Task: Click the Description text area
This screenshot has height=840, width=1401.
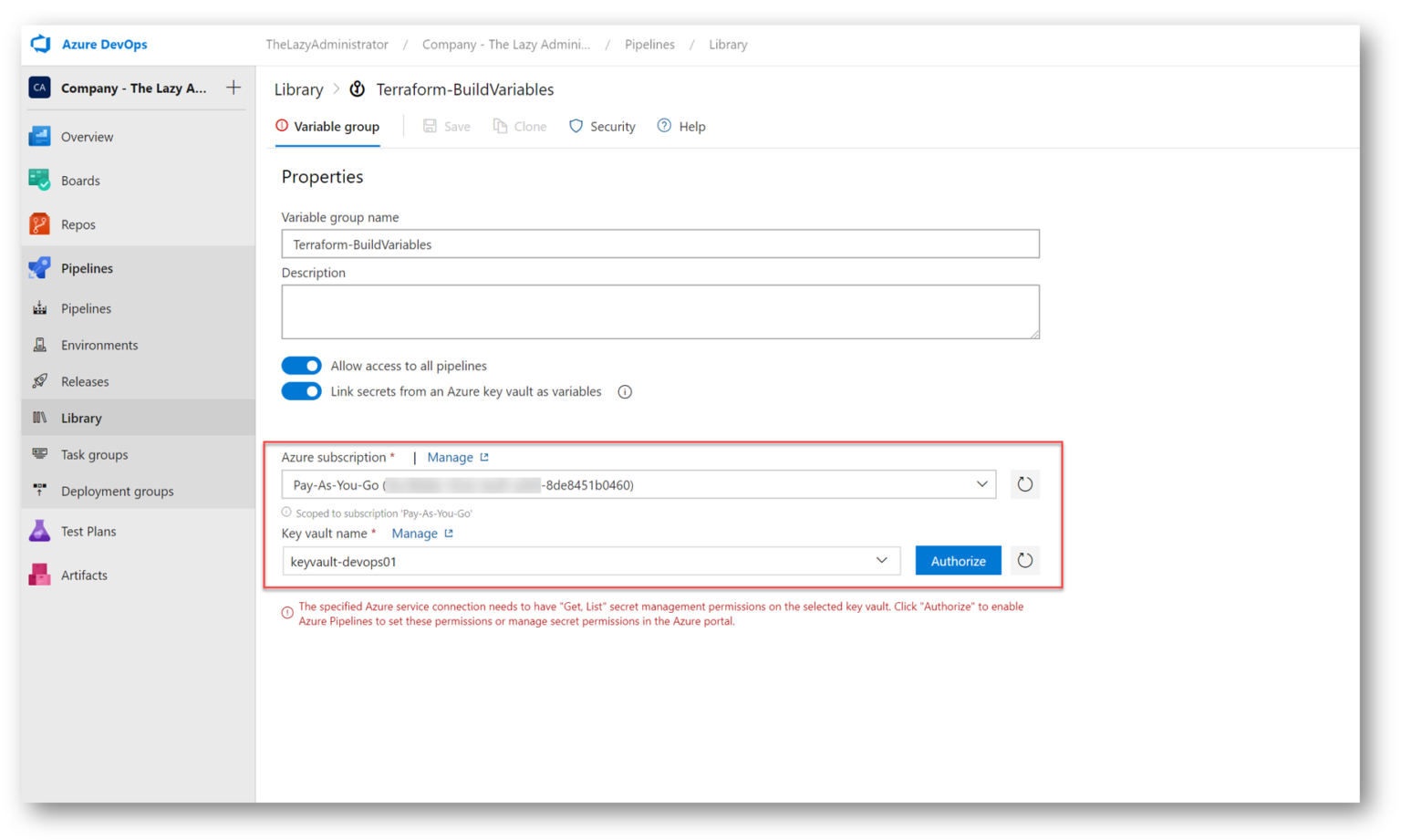Action: pyautogui.click(x=660, y=312)
